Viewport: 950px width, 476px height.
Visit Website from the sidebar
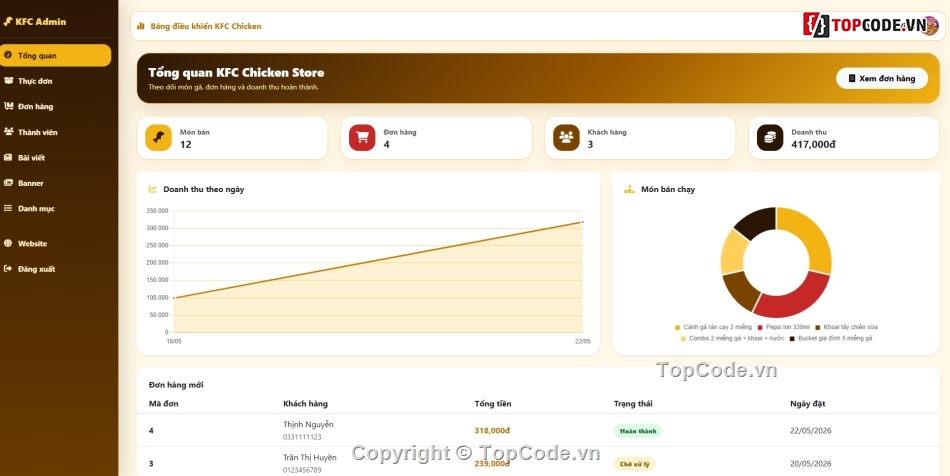click(x=56, y=243)
